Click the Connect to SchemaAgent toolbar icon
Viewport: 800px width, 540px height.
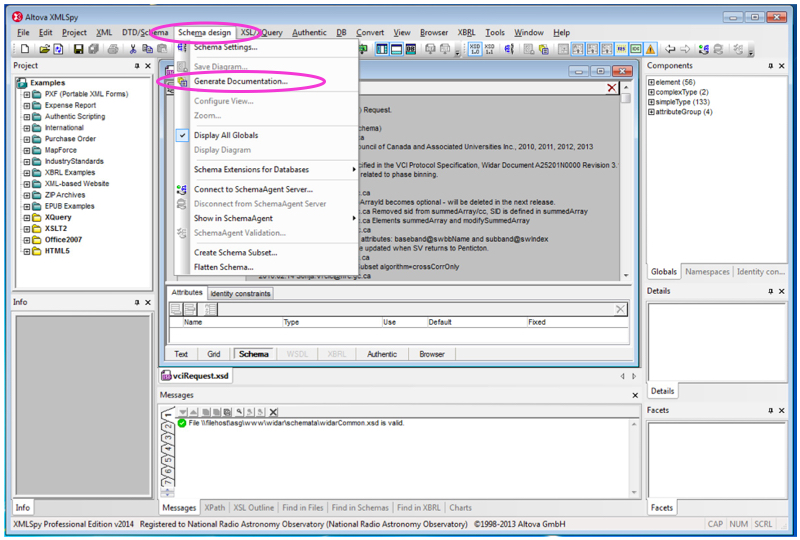(704, 49)
